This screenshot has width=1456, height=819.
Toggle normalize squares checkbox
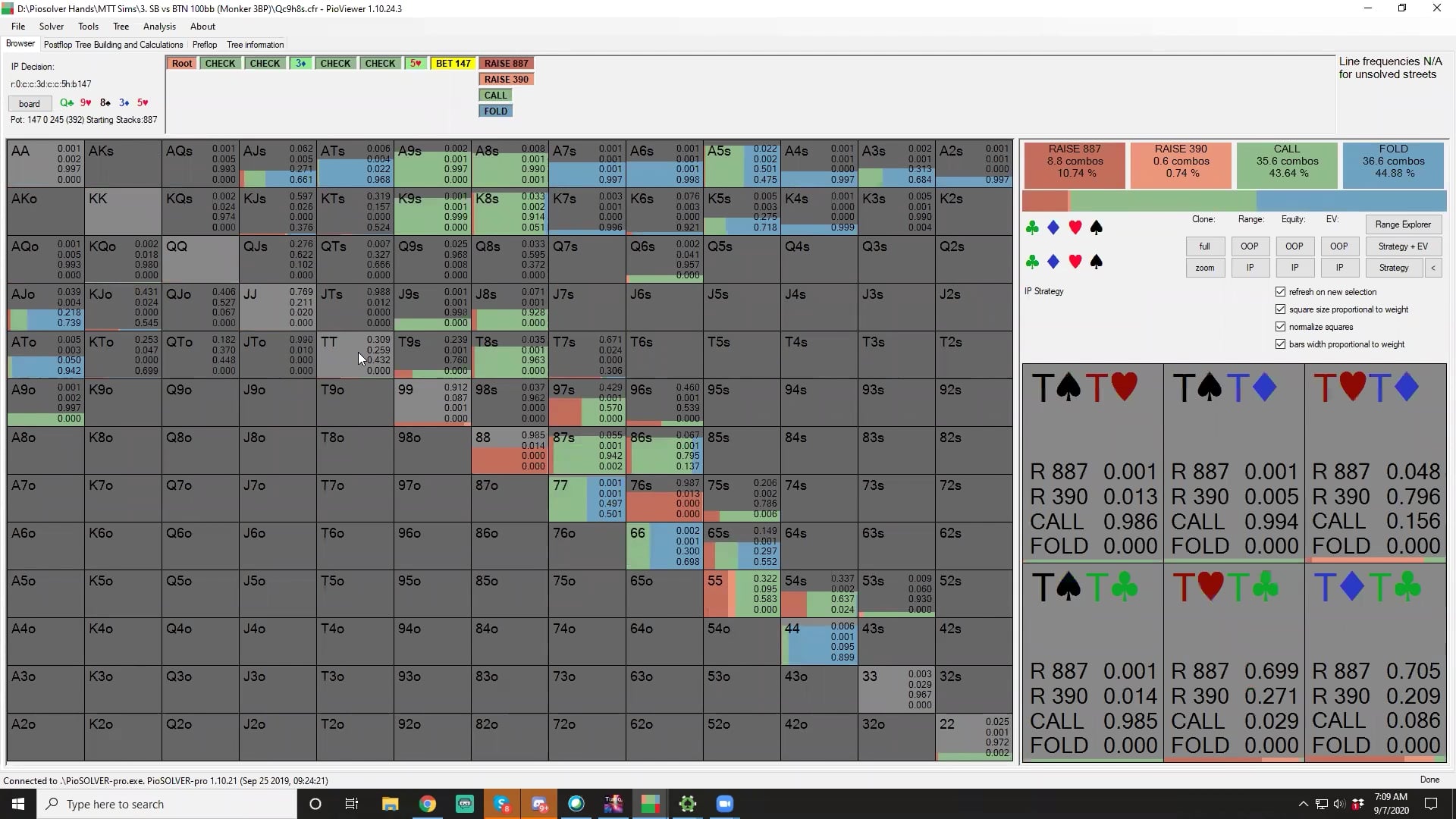click(x=1281, y=327)
